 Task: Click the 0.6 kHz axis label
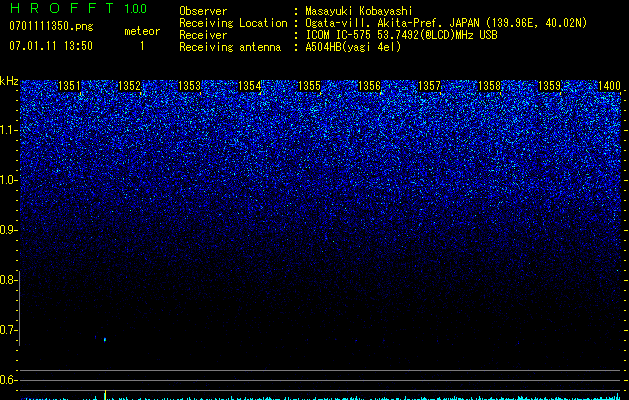coord(8,380)
